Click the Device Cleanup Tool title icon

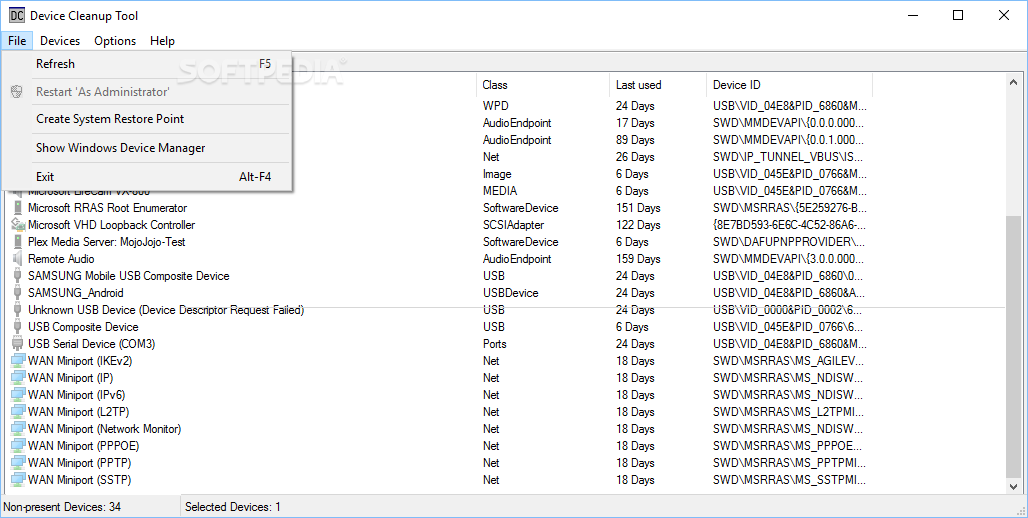pos(16,15)
